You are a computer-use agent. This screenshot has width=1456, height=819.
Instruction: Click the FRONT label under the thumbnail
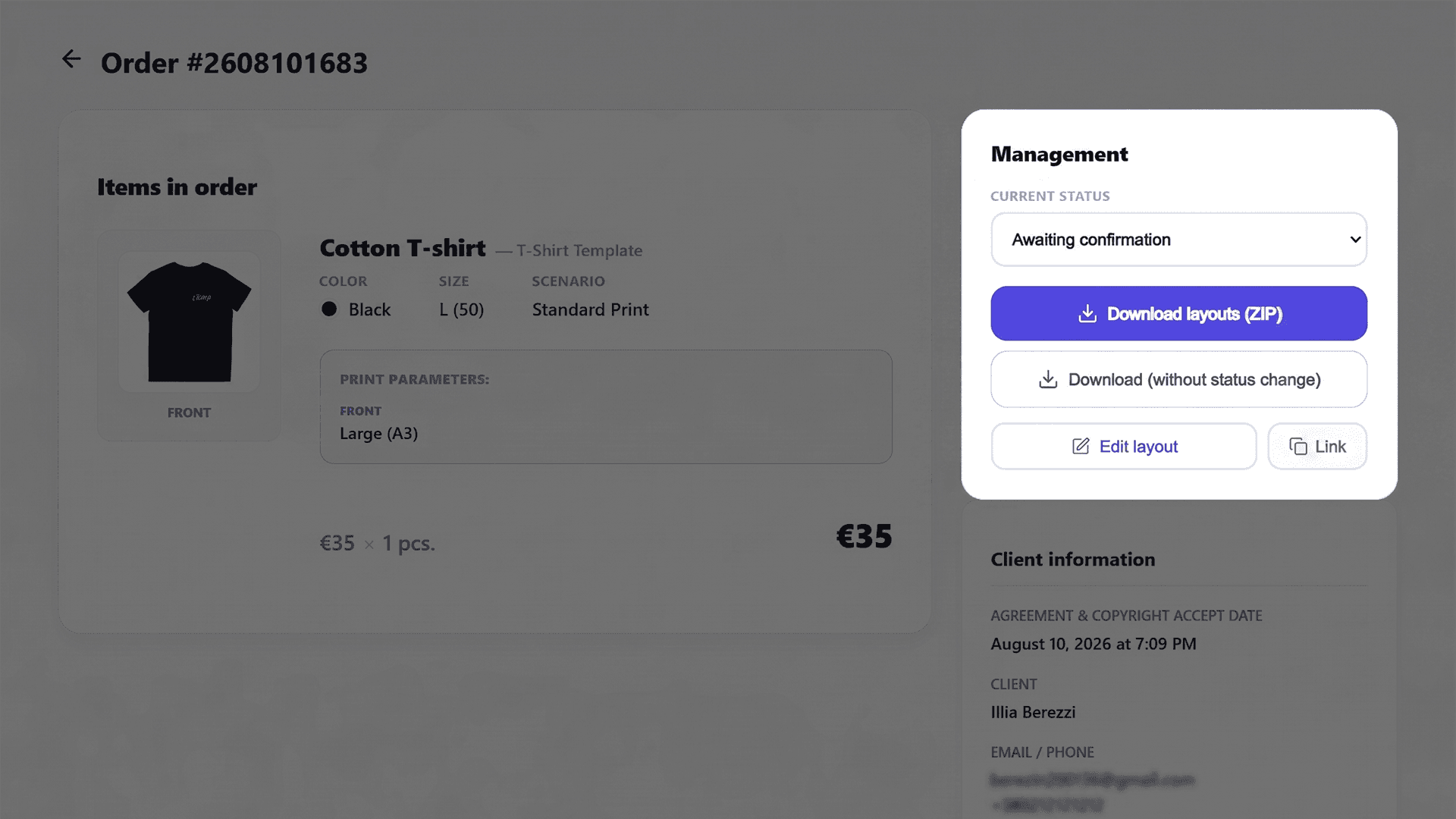point(189,413)
